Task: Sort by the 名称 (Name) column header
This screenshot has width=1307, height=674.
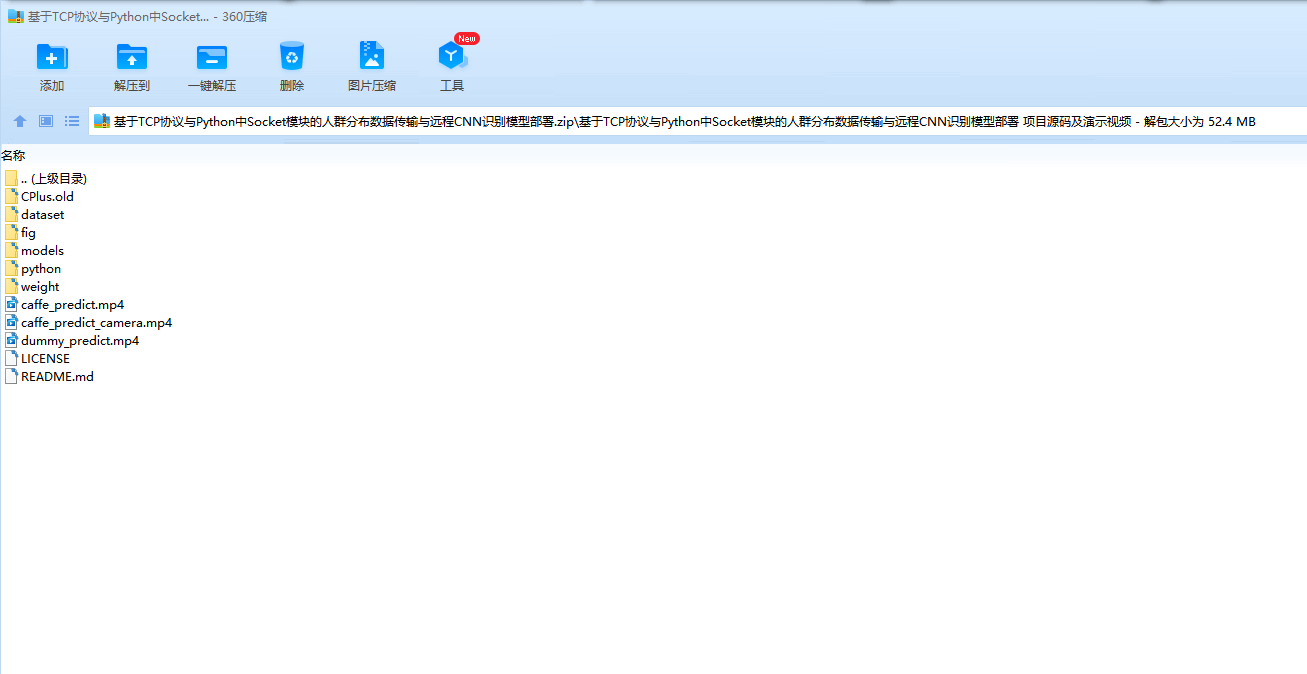Action: click(13, 155)
